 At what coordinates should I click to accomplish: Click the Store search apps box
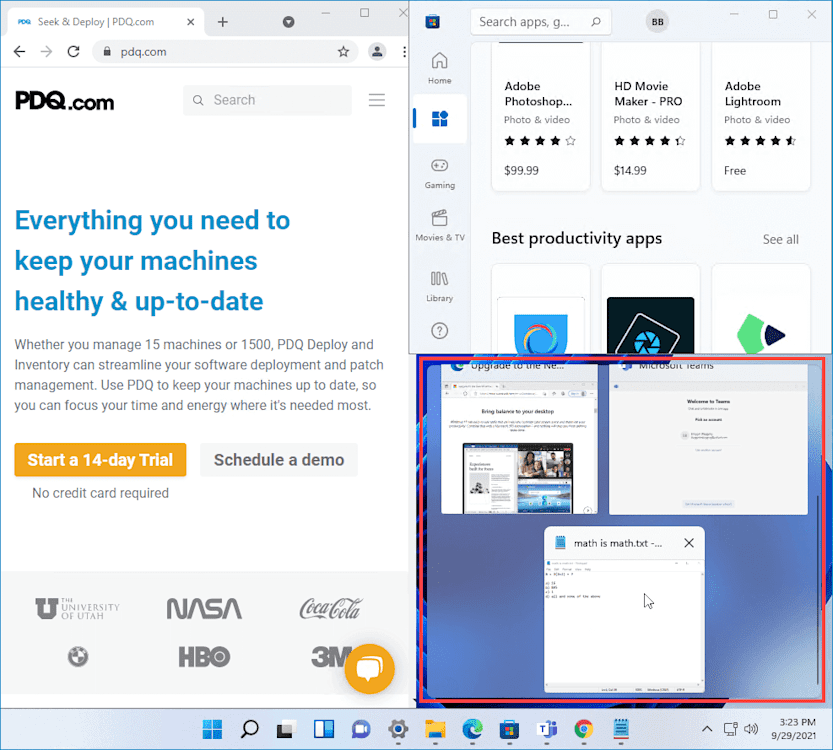point(540,22)
